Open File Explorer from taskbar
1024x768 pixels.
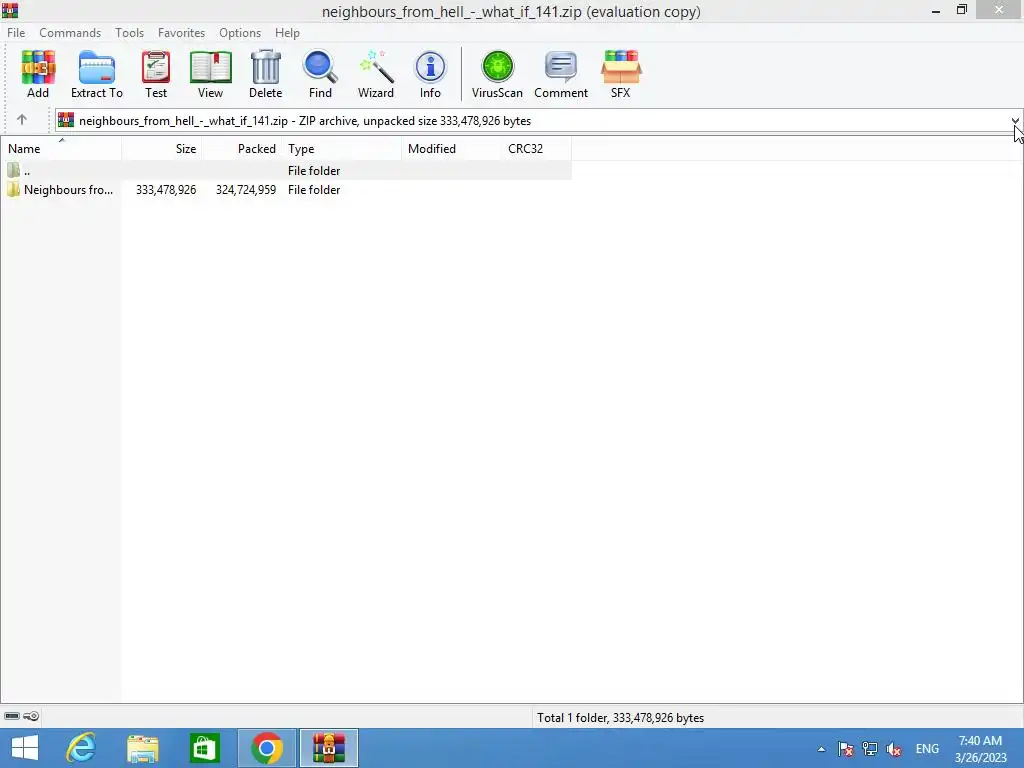coord(142,748)
